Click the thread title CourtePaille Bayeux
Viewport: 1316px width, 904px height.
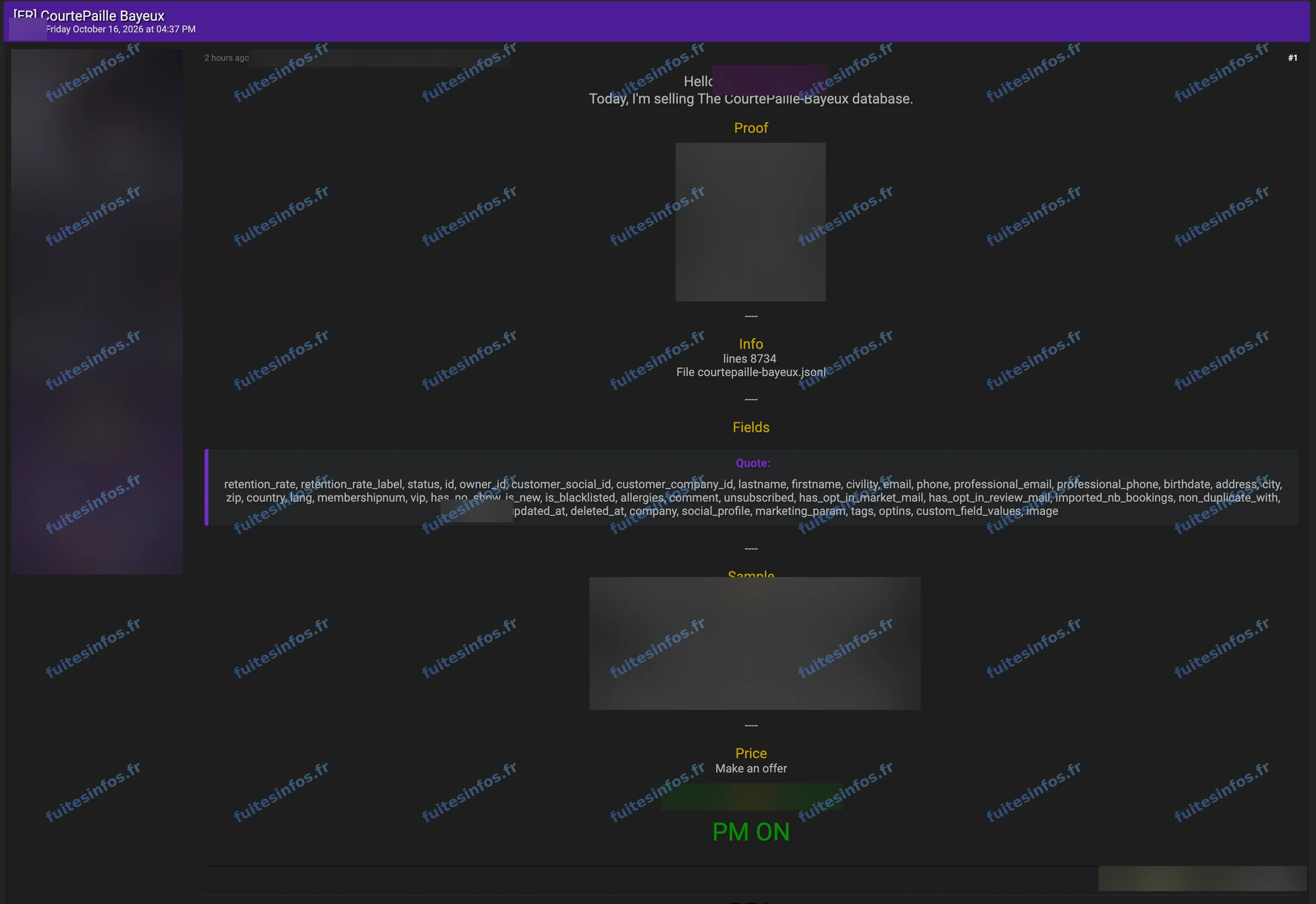(x=103, y=16)
